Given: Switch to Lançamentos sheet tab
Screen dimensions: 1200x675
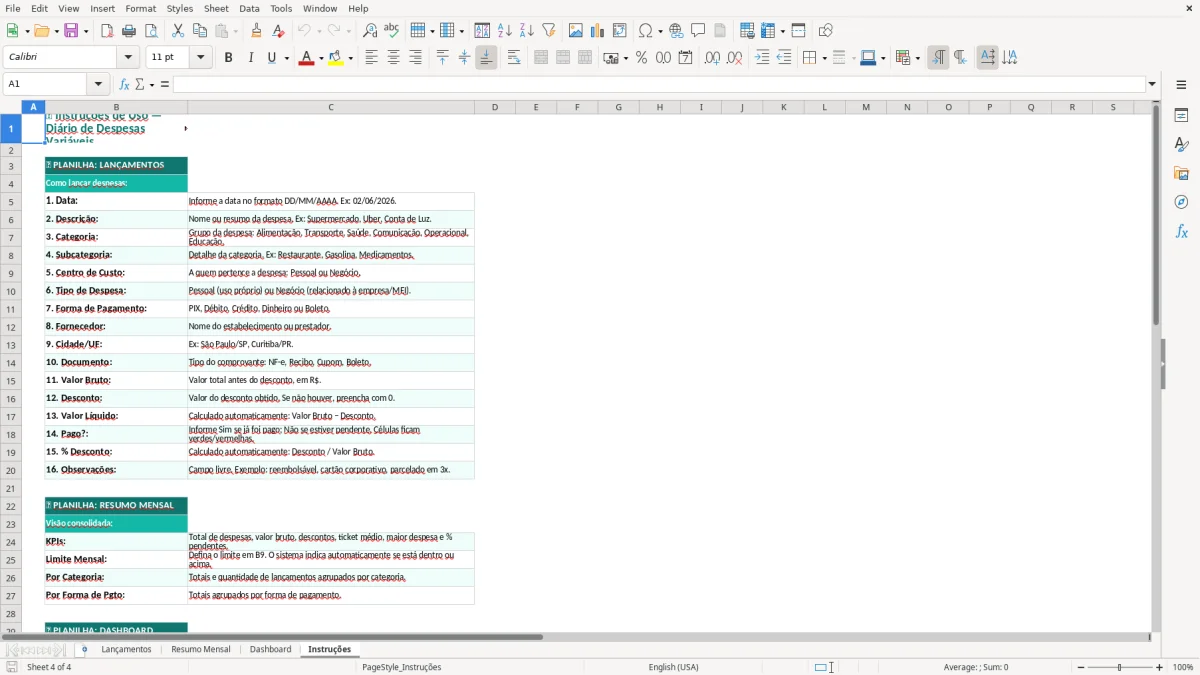Looking at the screenshot, I should coord(126,649).
